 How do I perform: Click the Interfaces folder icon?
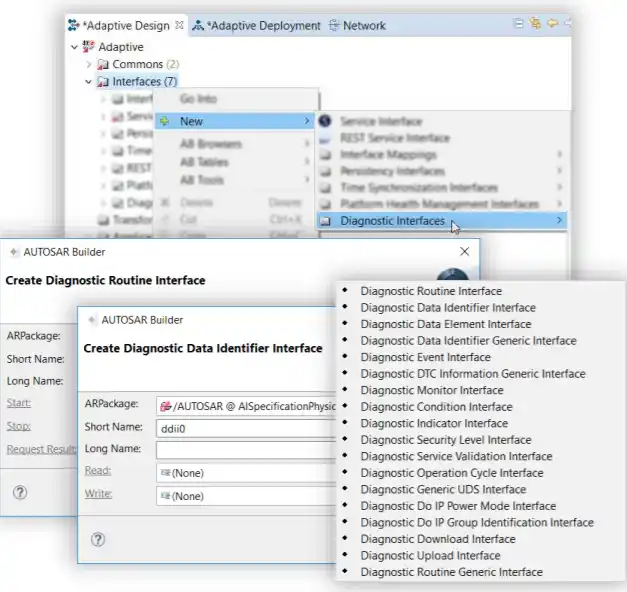point(103,82)
